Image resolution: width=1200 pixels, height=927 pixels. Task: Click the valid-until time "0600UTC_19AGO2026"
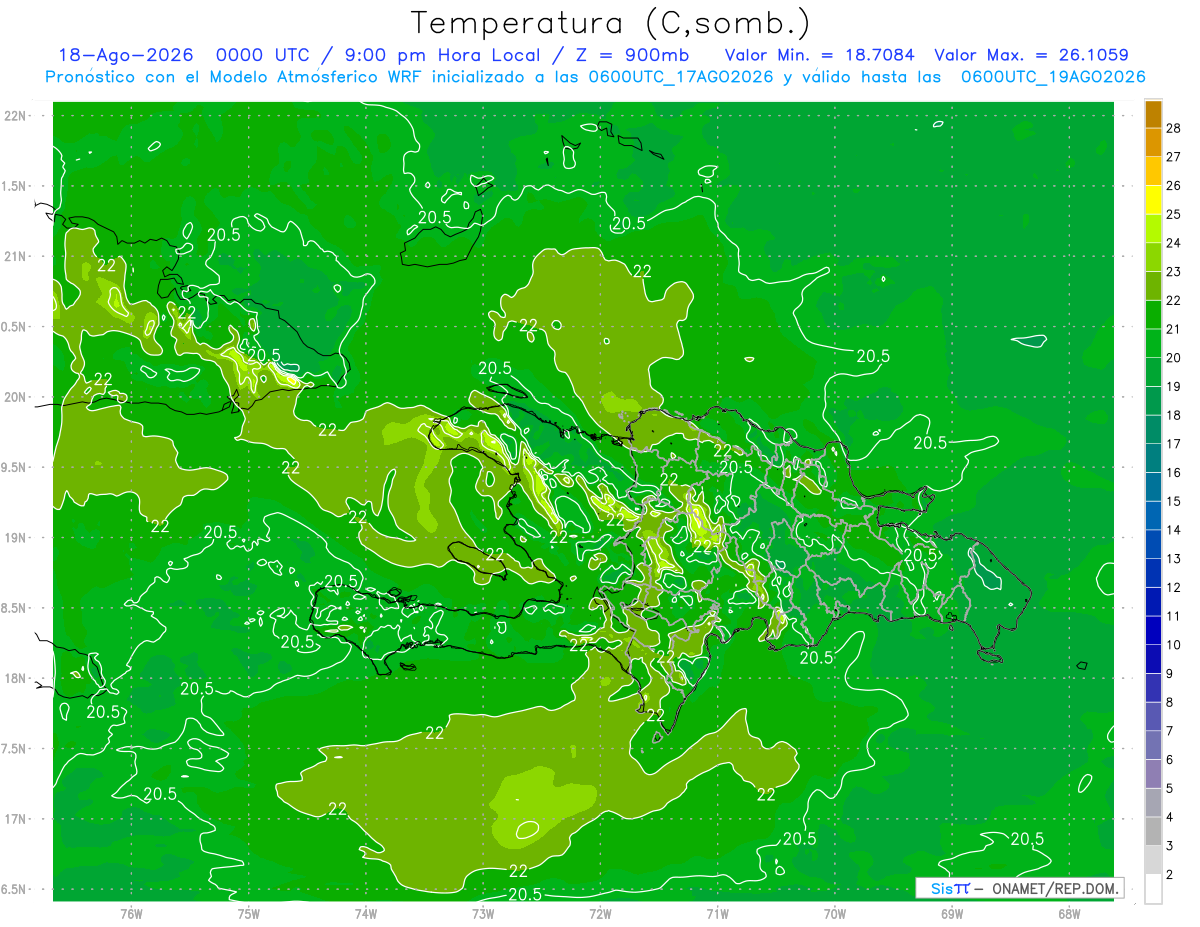[1053, 77]
